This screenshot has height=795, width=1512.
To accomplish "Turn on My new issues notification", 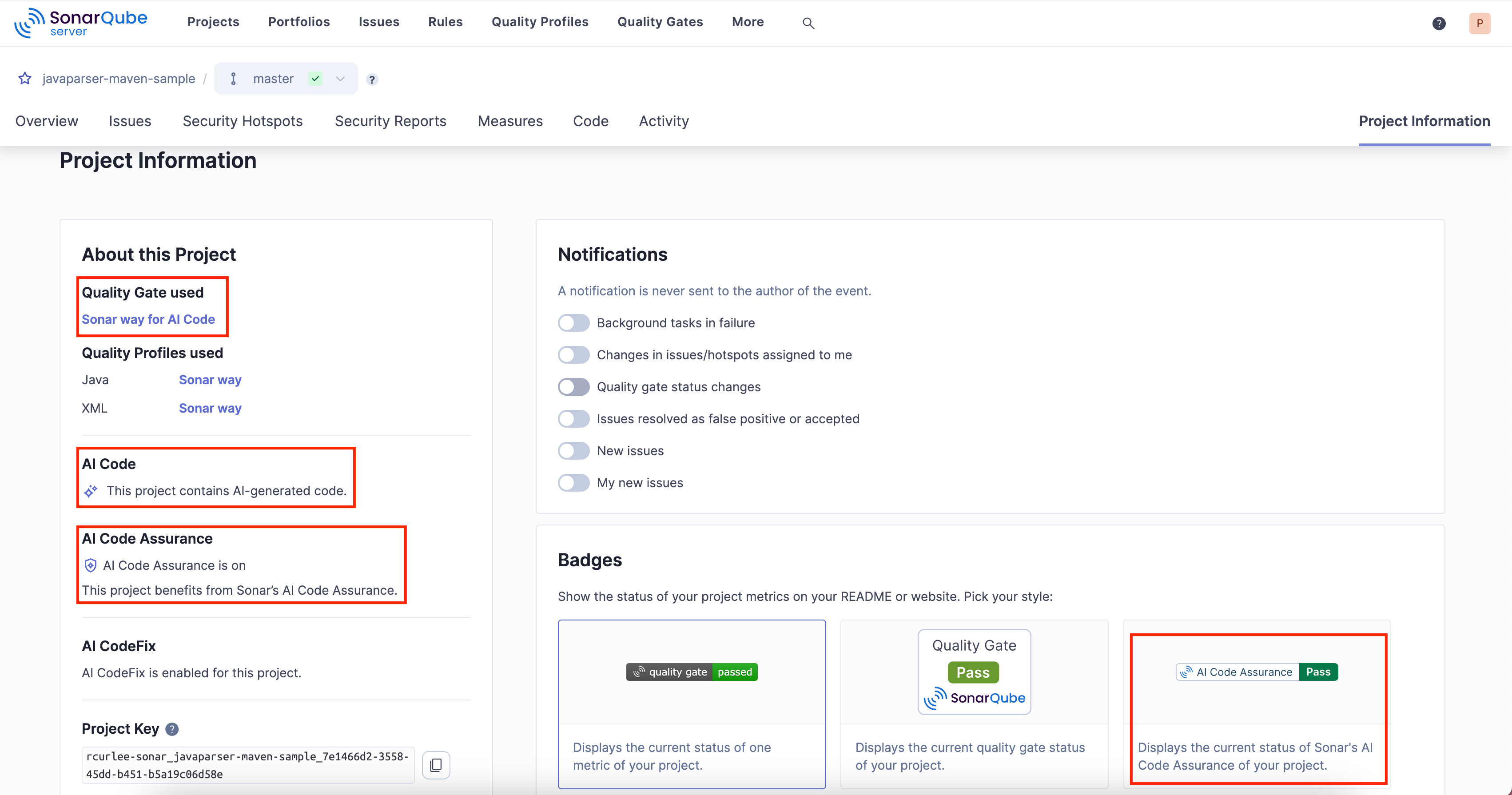I will click(x=573, y=483).
